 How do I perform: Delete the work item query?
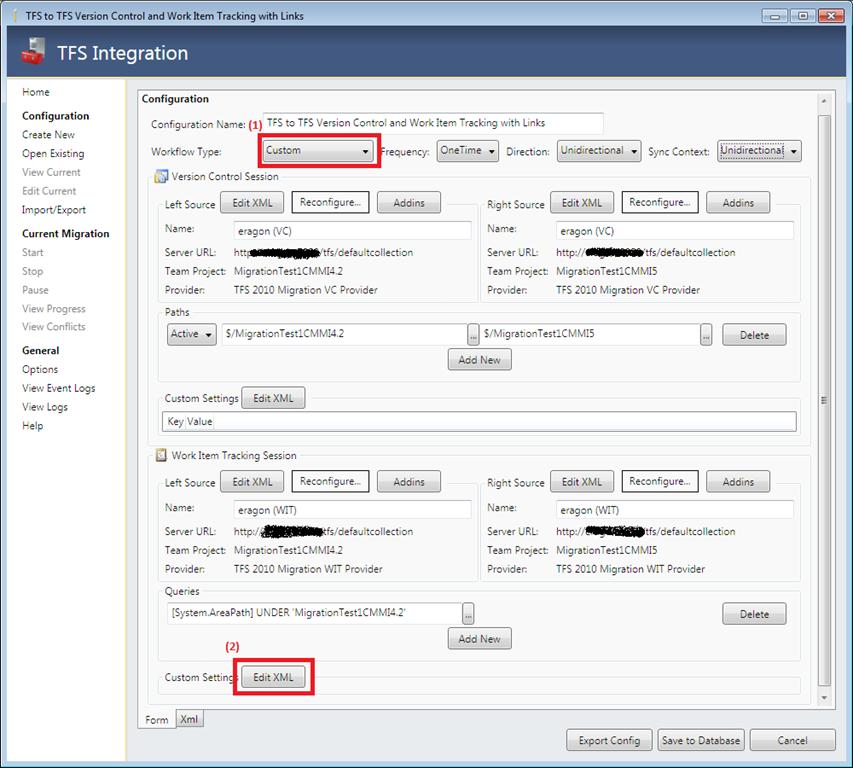click(x=754, y=614)
